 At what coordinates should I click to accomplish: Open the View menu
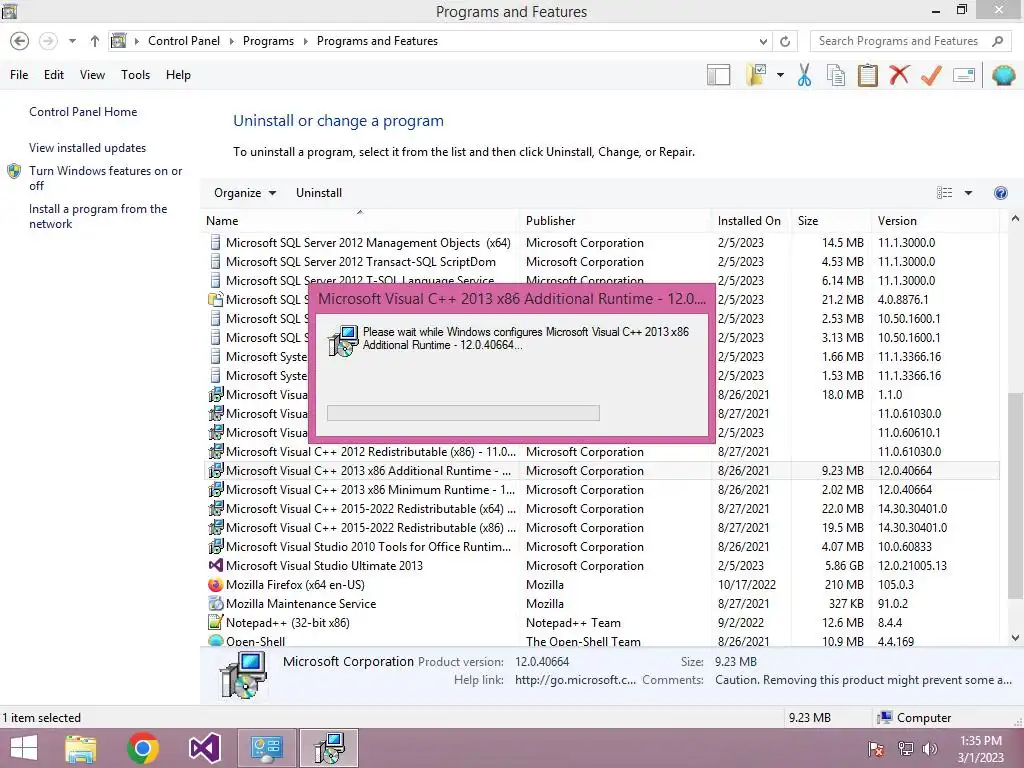(x=92, y=75)
